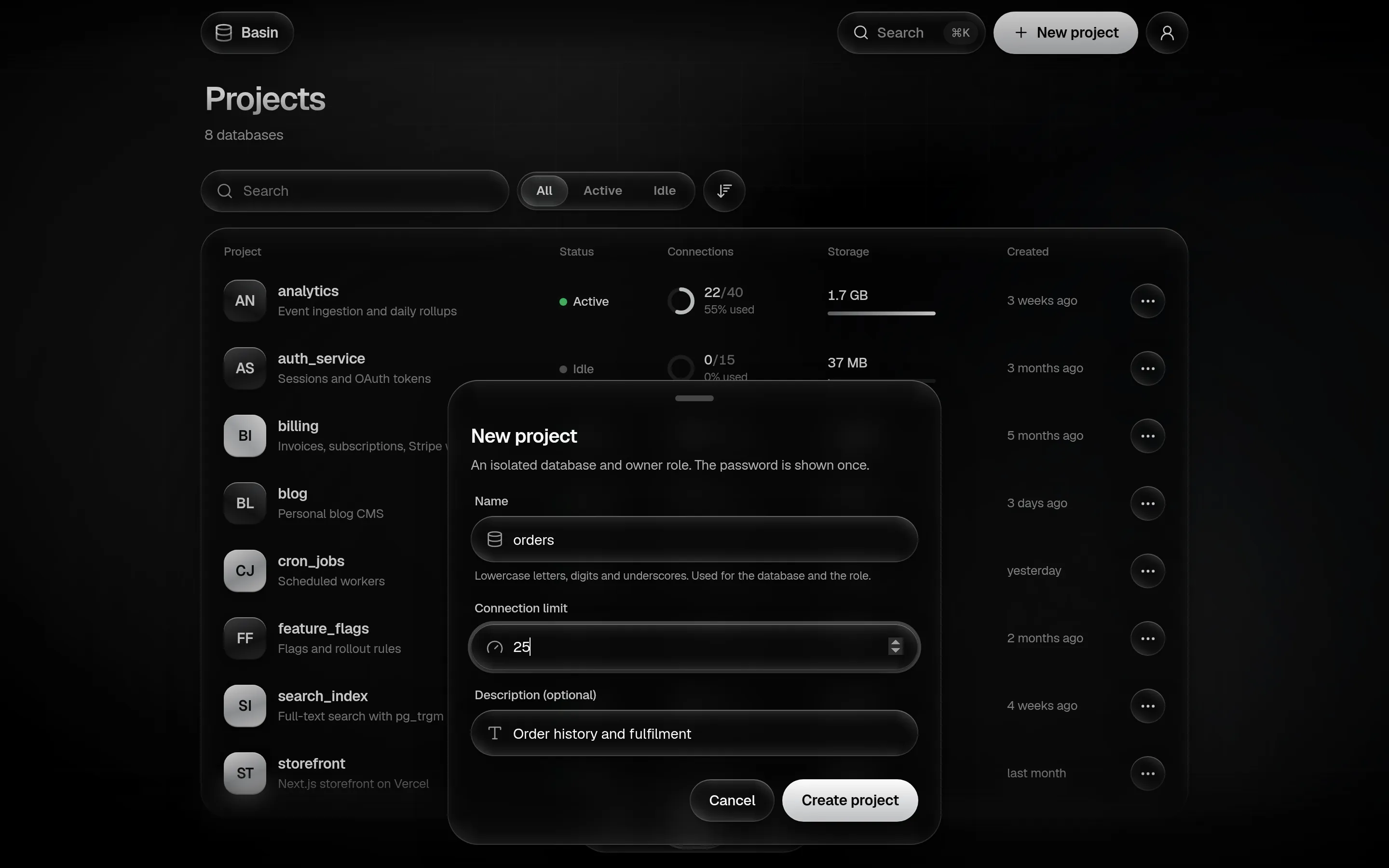Open the more options menu for auth_service
The image size is (1389, 868).
click(1147, 368)
